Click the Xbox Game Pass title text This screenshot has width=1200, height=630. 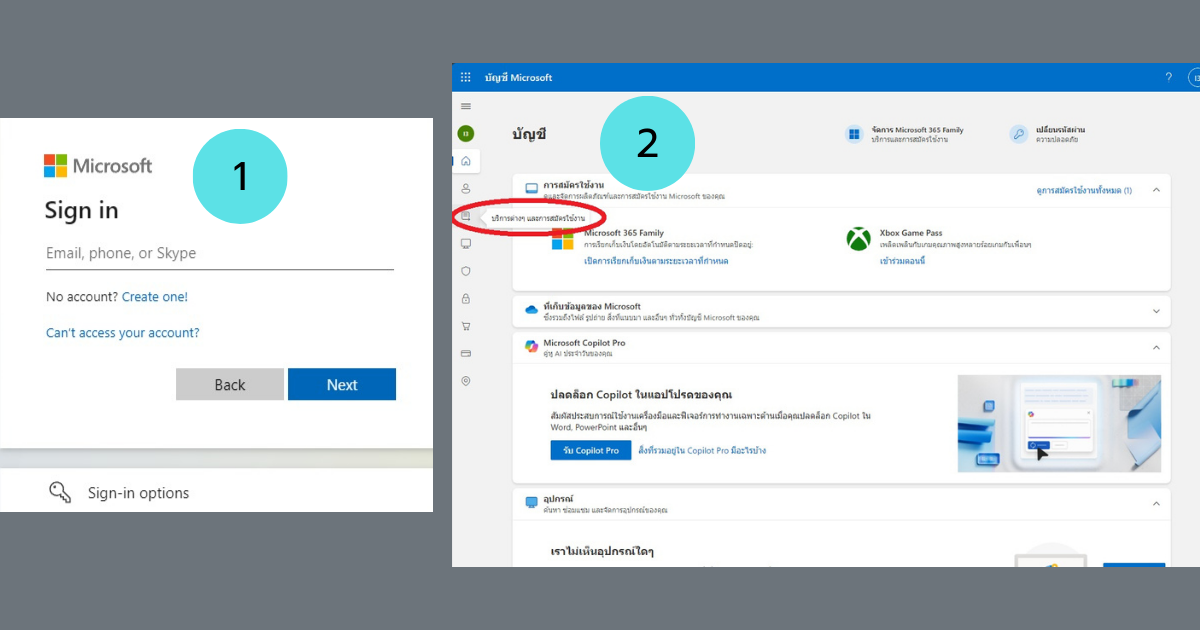pos(911,233)
